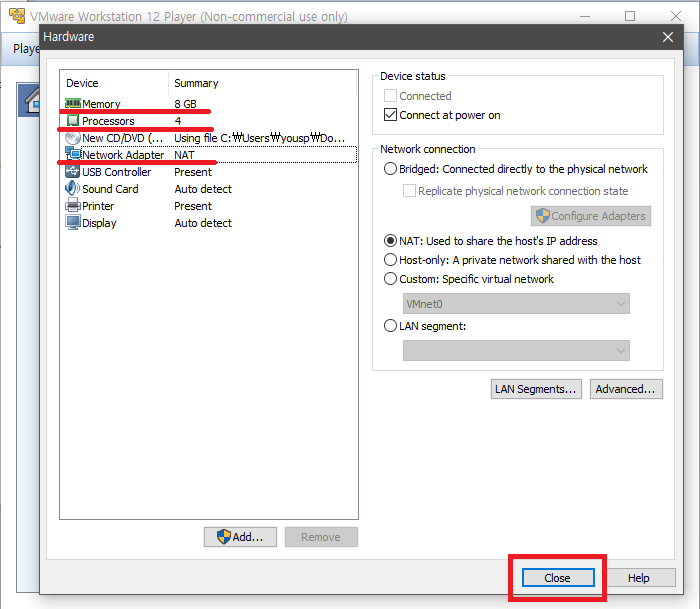Click the USB Controller icon
Screen dimensions: 700x609
tap(73, 171)
